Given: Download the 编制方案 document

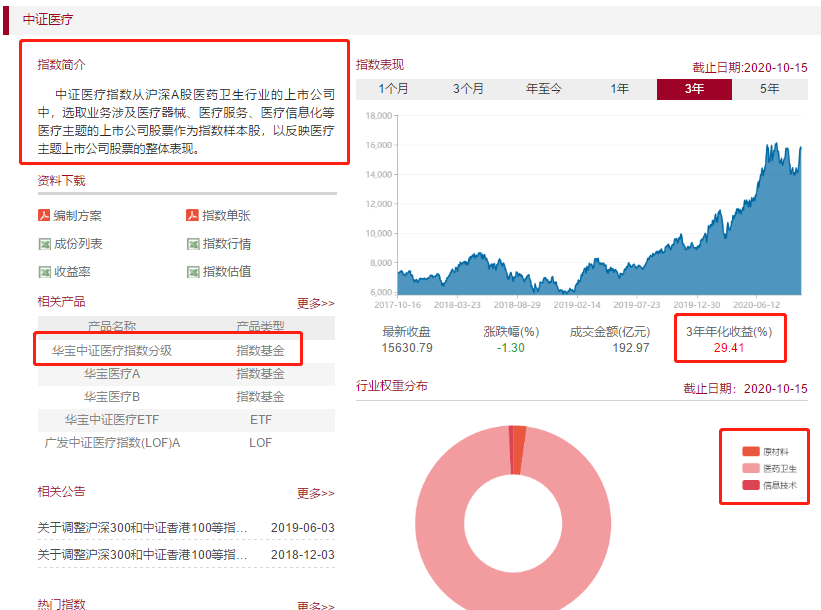Looking at the screenshot, I should (x=77, y=216).
